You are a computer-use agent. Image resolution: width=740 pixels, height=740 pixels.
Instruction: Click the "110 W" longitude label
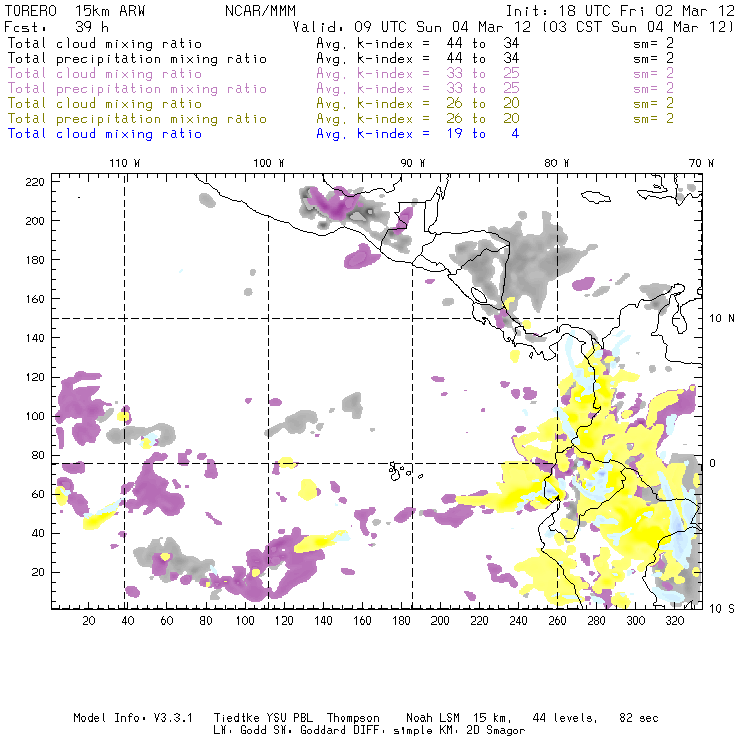(125, 163)
